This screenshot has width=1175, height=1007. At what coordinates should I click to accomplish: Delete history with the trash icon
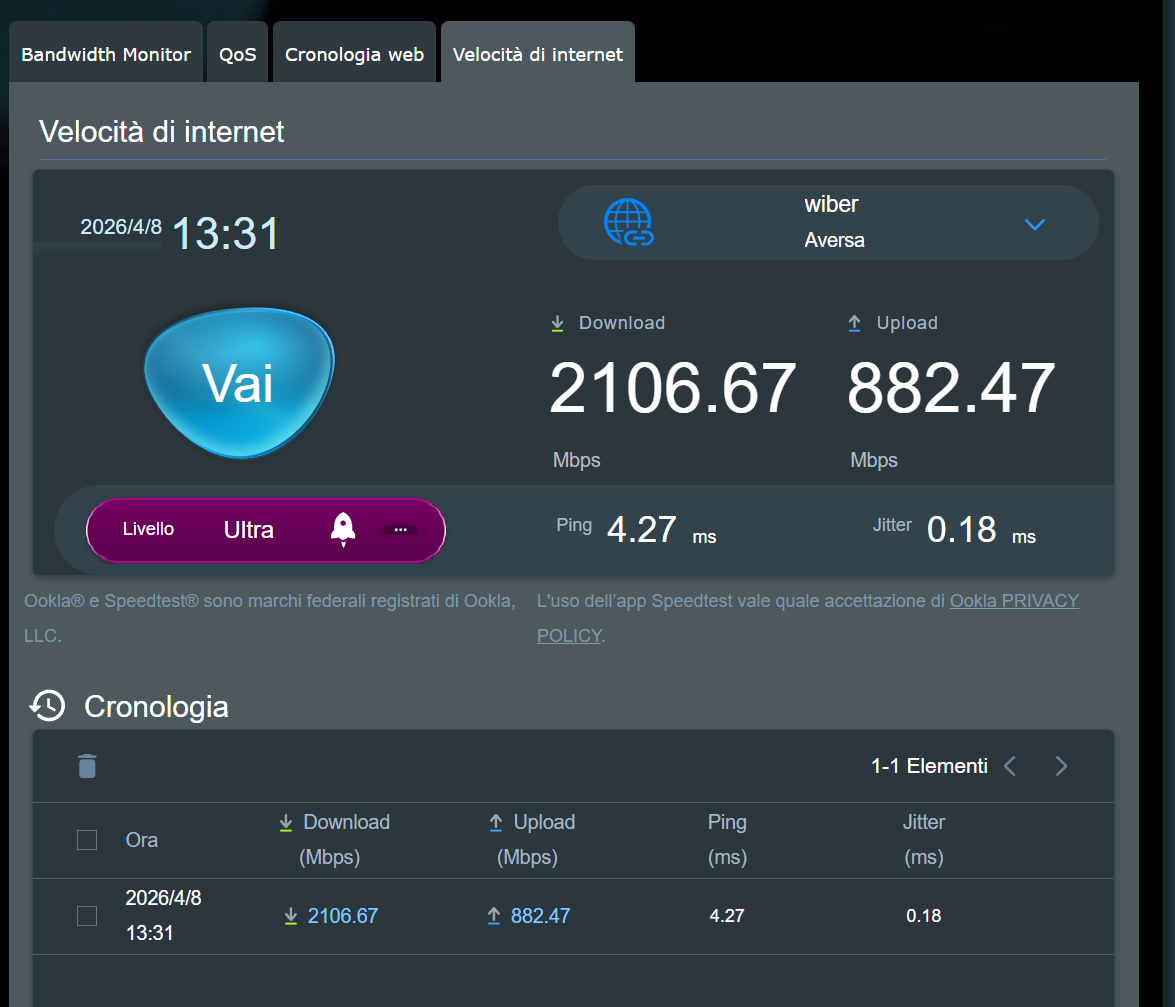coord(88,766)
